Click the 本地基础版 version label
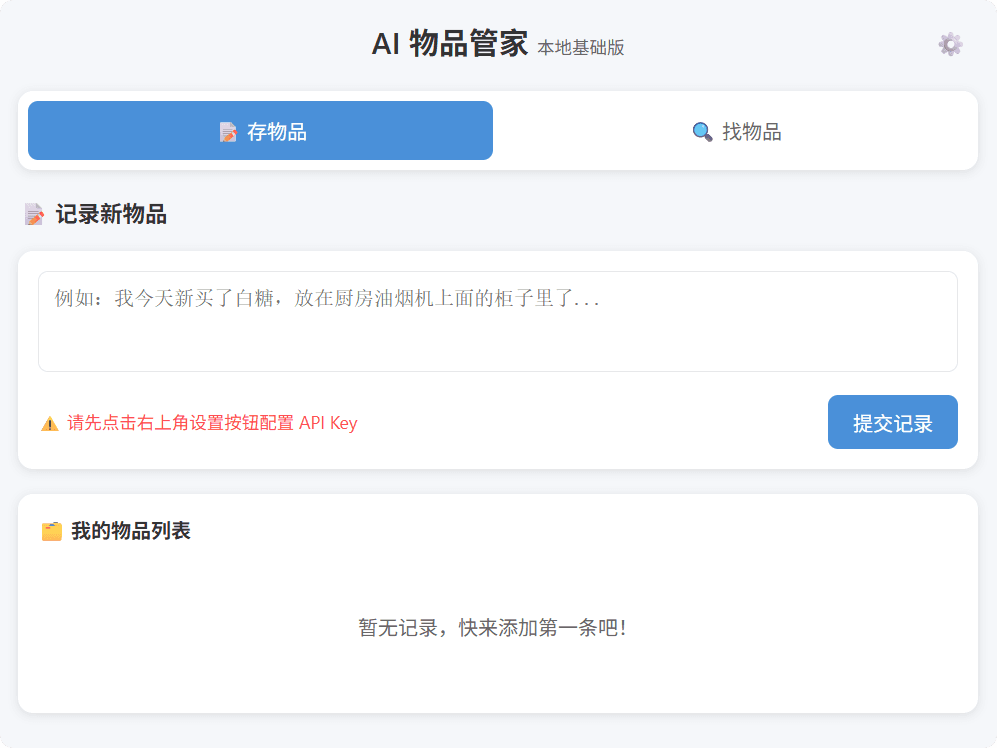The height and width of the screenshot is (748, 997). (580, 48)
